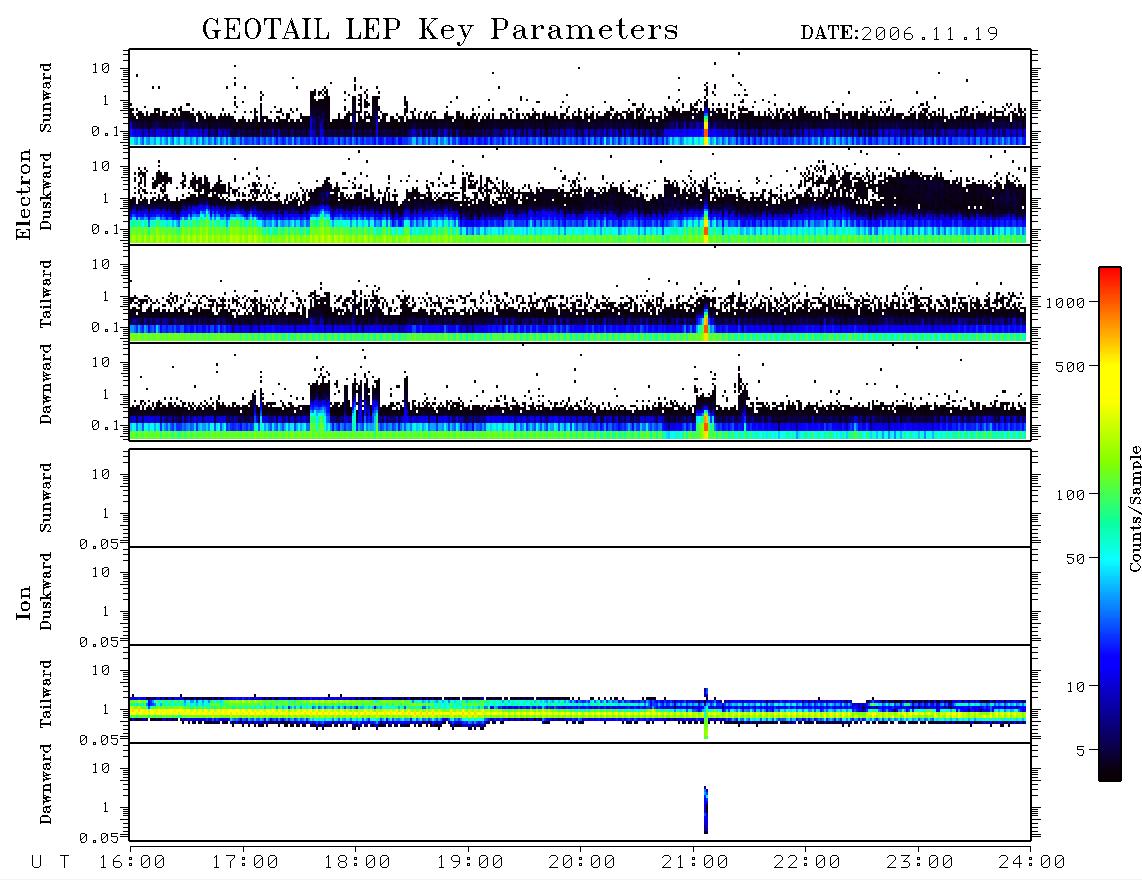This screenshot has width=1142, height=880.
Task: Click the 1 tick on Electron Tailward axis
Action: coord(106,296)
